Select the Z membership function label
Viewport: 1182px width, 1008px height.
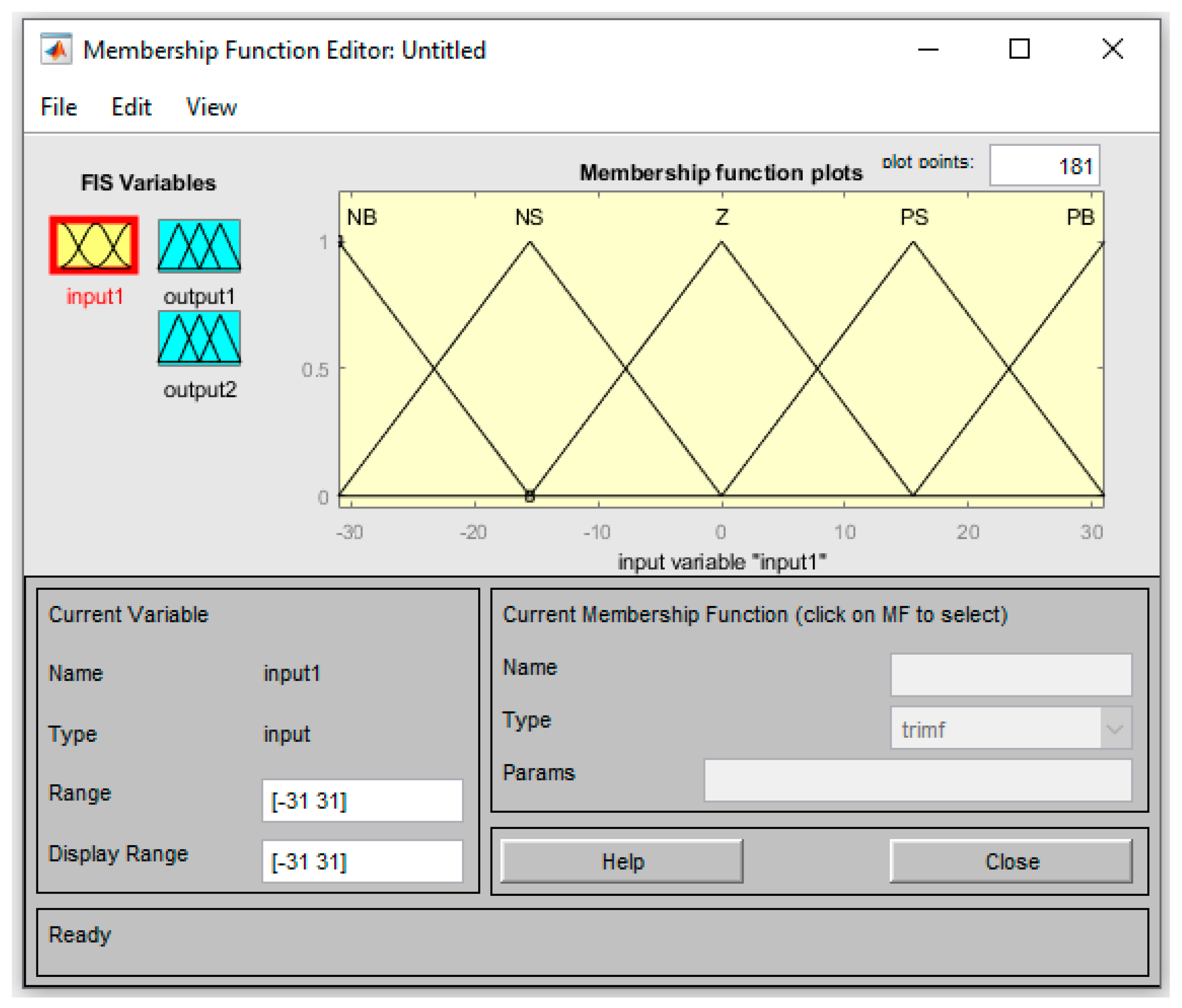(722, 217)
